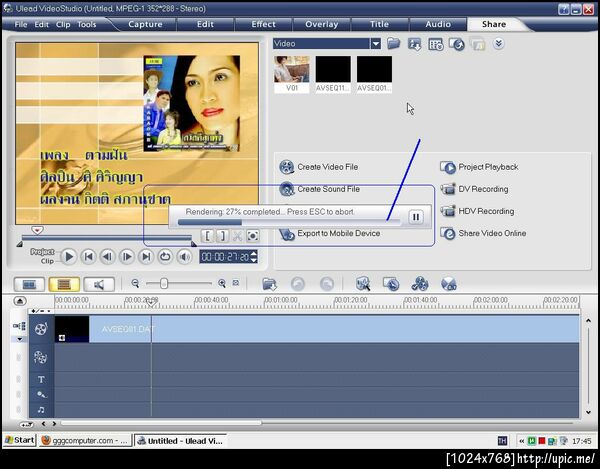The height and width of the screenshot is (469, 600).
Task: Expand the library panel with double chevron
Action: [498, 44]
